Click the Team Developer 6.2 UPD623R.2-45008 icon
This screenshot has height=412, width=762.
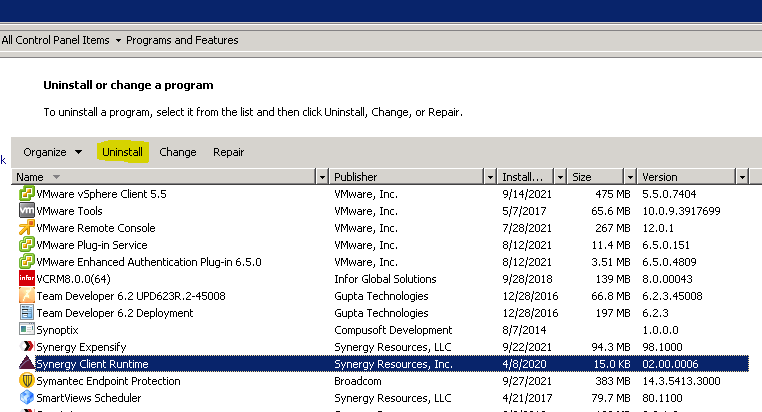coord(27,296)
